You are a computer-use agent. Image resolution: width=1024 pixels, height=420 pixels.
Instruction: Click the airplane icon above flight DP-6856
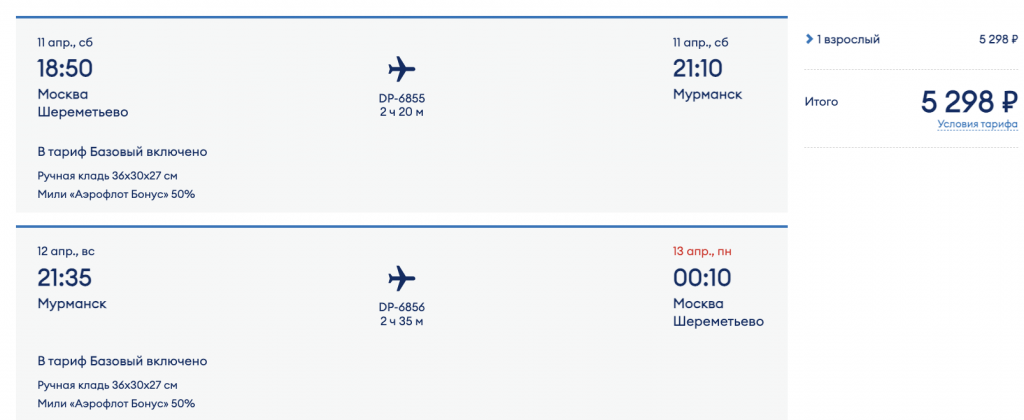point(401,278)
